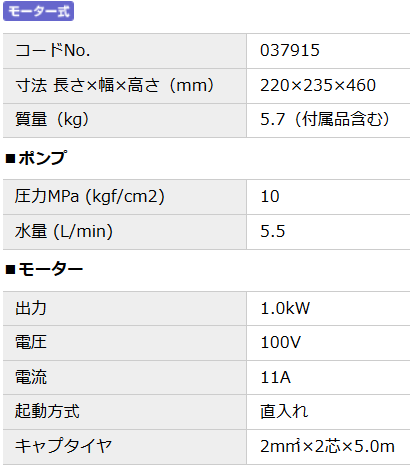Select the output value 1.0kW
This screenshot has width=410, height=468.
pos(285,308)
